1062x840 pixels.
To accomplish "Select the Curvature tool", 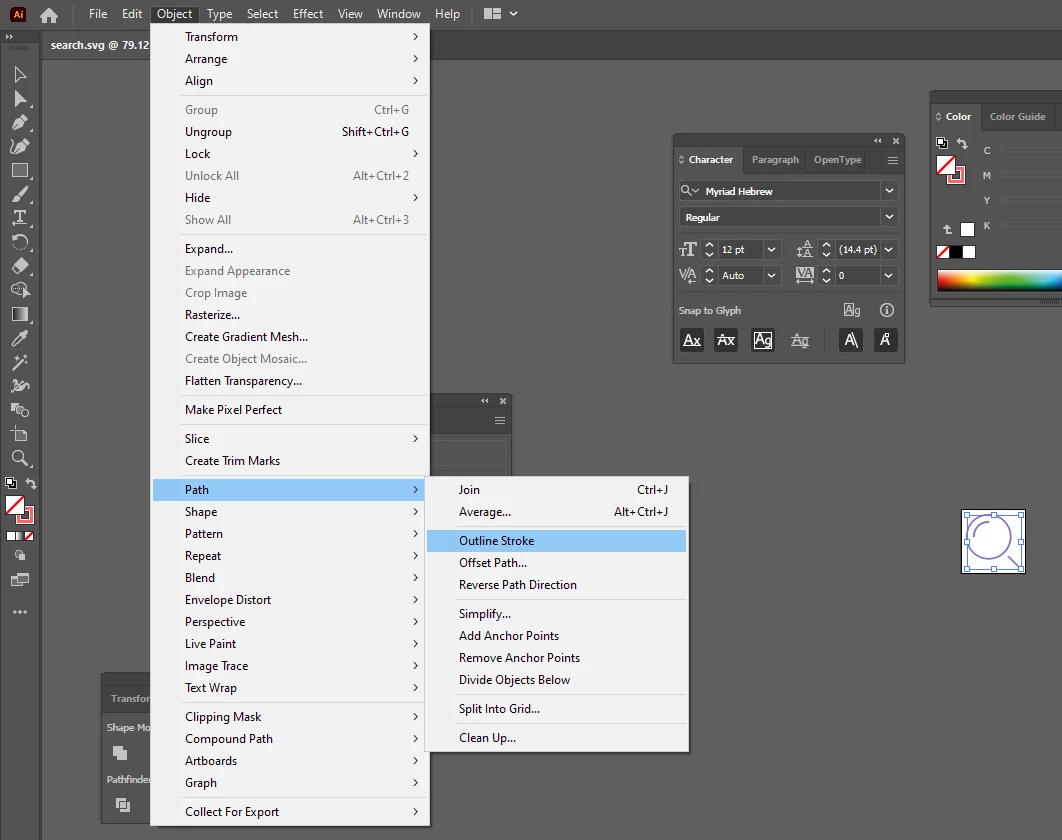I will [x=20, y=146].
